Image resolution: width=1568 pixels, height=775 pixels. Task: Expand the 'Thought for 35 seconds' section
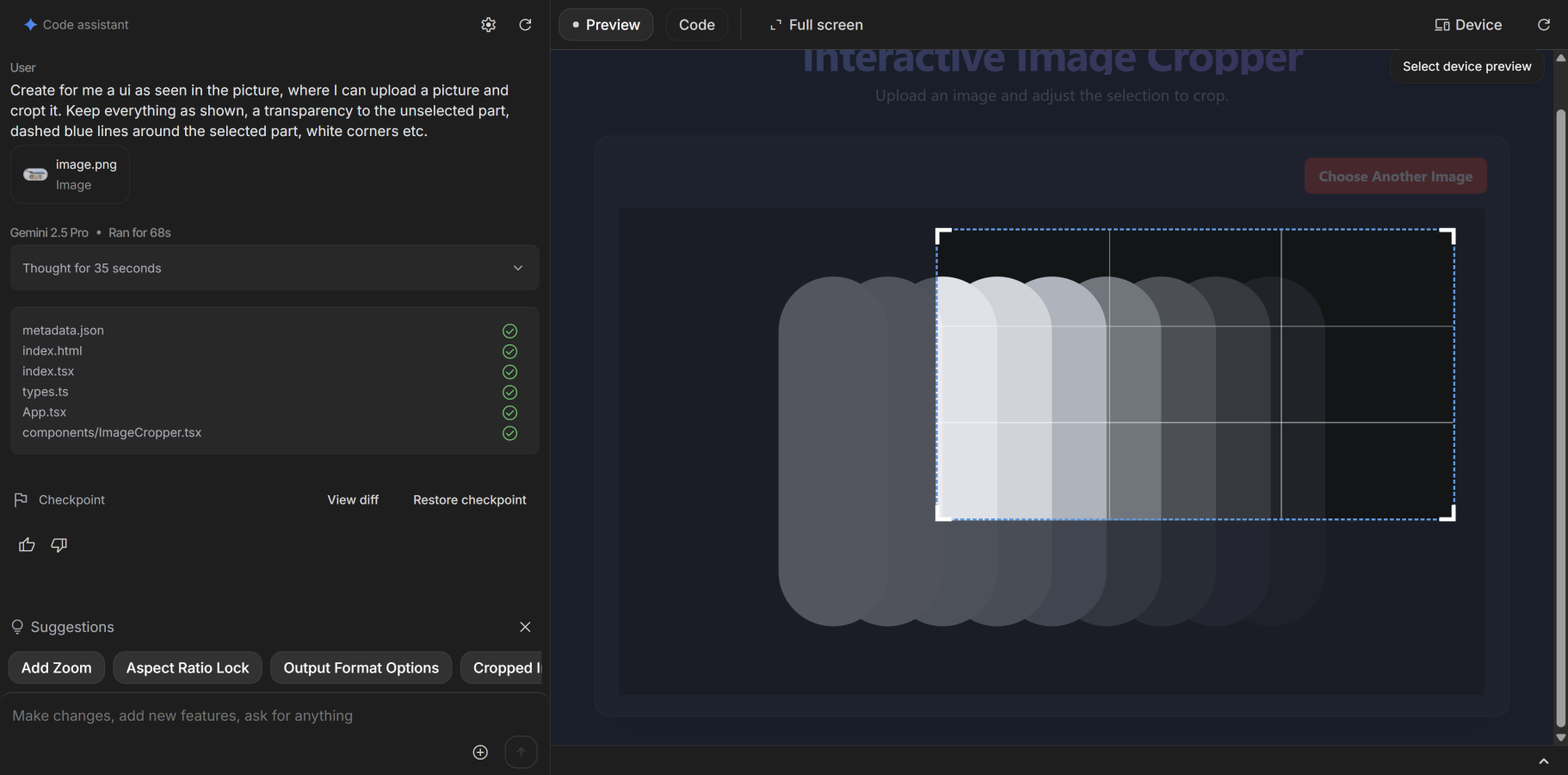pos(275,268)
